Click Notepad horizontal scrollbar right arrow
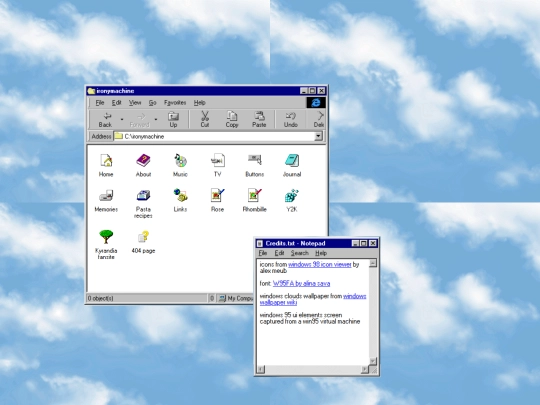This screenshot has width=540, height=405. pos(364,370)
